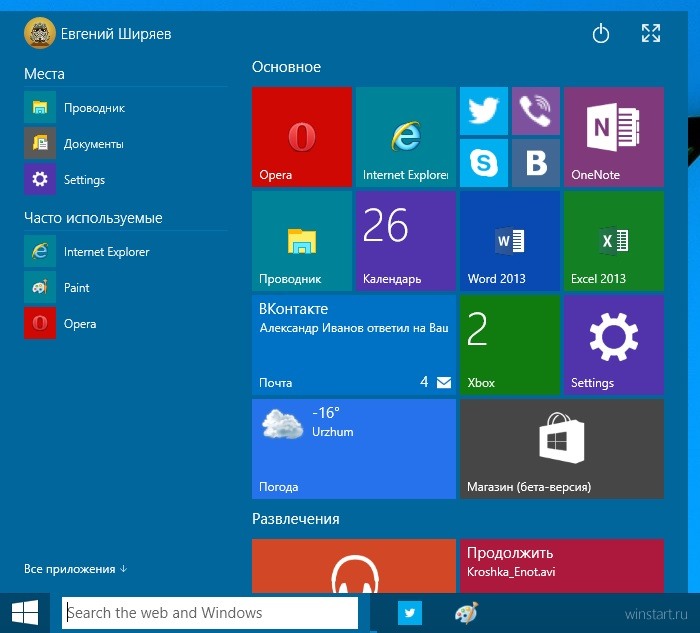
Task: Open the Погода weather tile
Action: pos(354,449)
